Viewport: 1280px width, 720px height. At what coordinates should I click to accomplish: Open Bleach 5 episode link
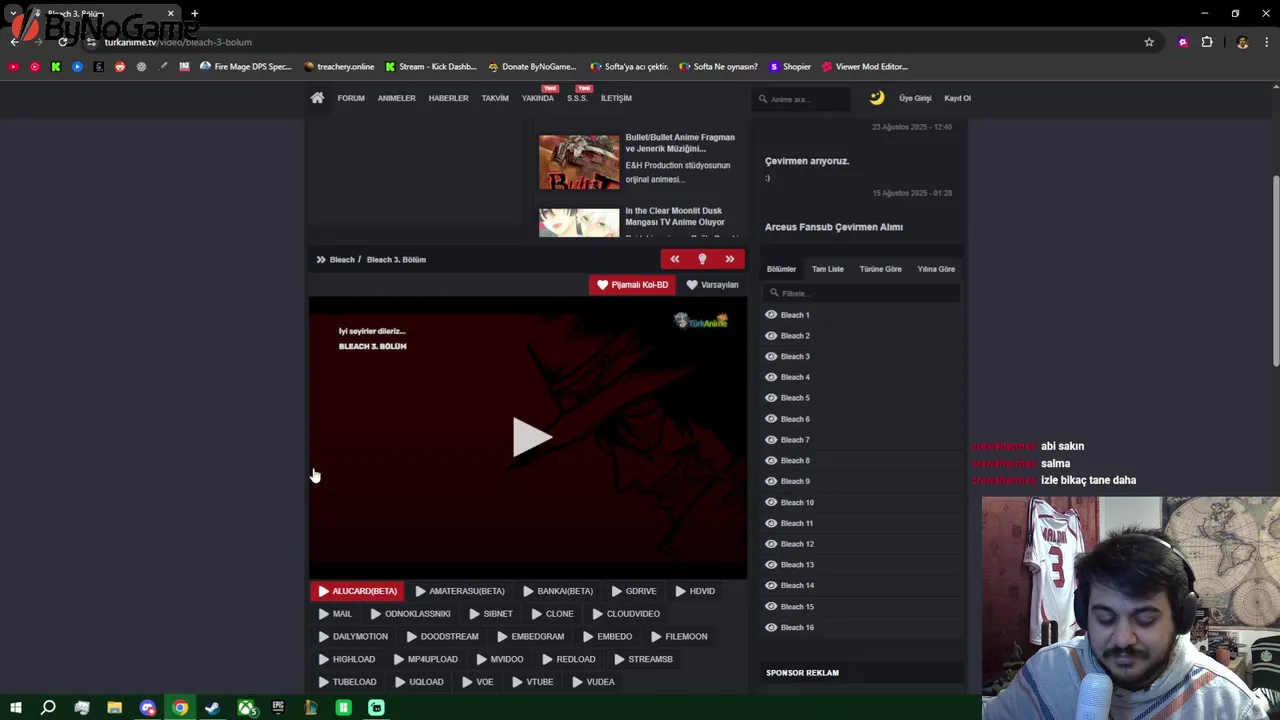pos(795,398)
